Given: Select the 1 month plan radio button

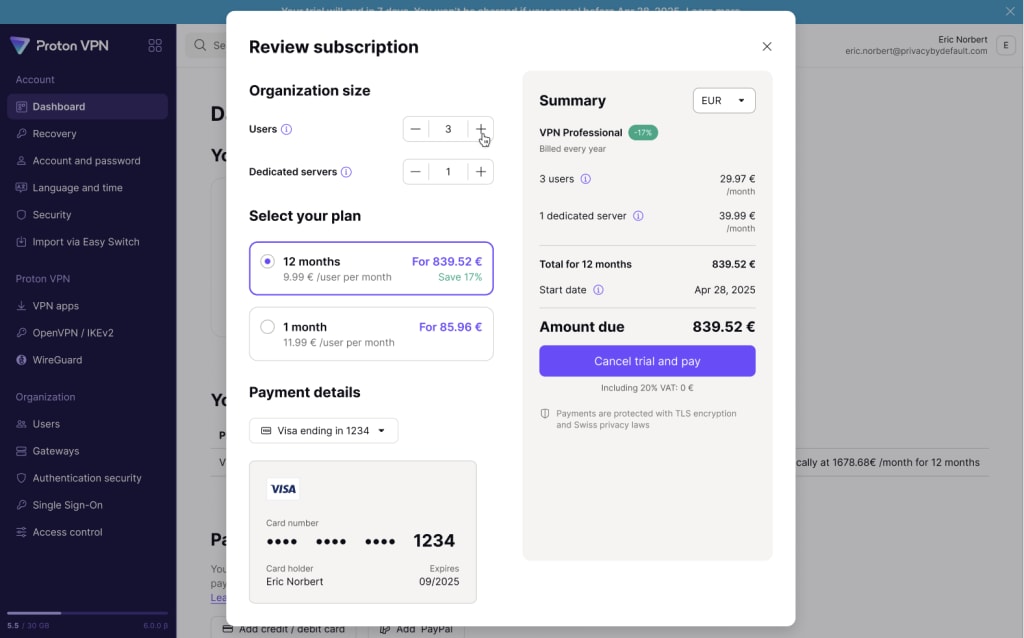Looking at the screenshot, I should click(267, 327).
